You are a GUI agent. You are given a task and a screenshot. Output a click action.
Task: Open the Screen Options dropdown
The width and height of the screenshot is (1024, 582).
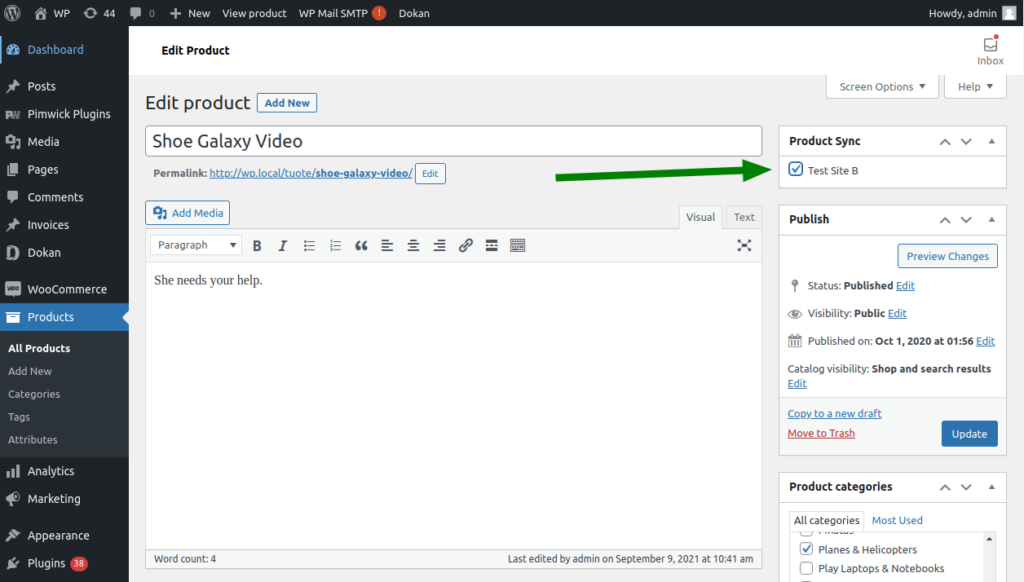[882, 86]
